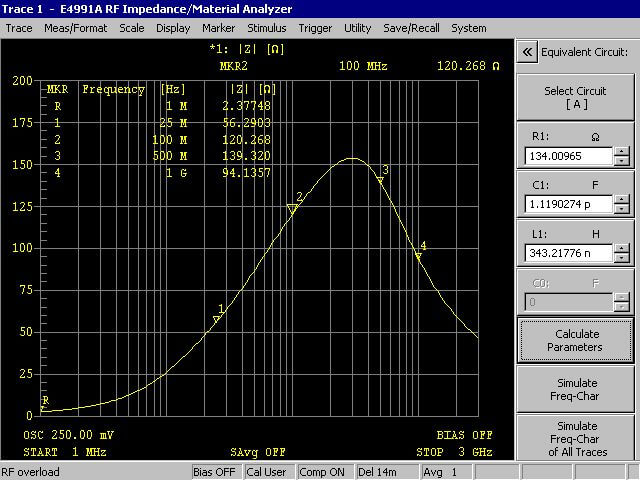This screenshot has width=640, height=480.
Task: Click Simulate Freq-Char of All Traces
Action: coord(576,438)
